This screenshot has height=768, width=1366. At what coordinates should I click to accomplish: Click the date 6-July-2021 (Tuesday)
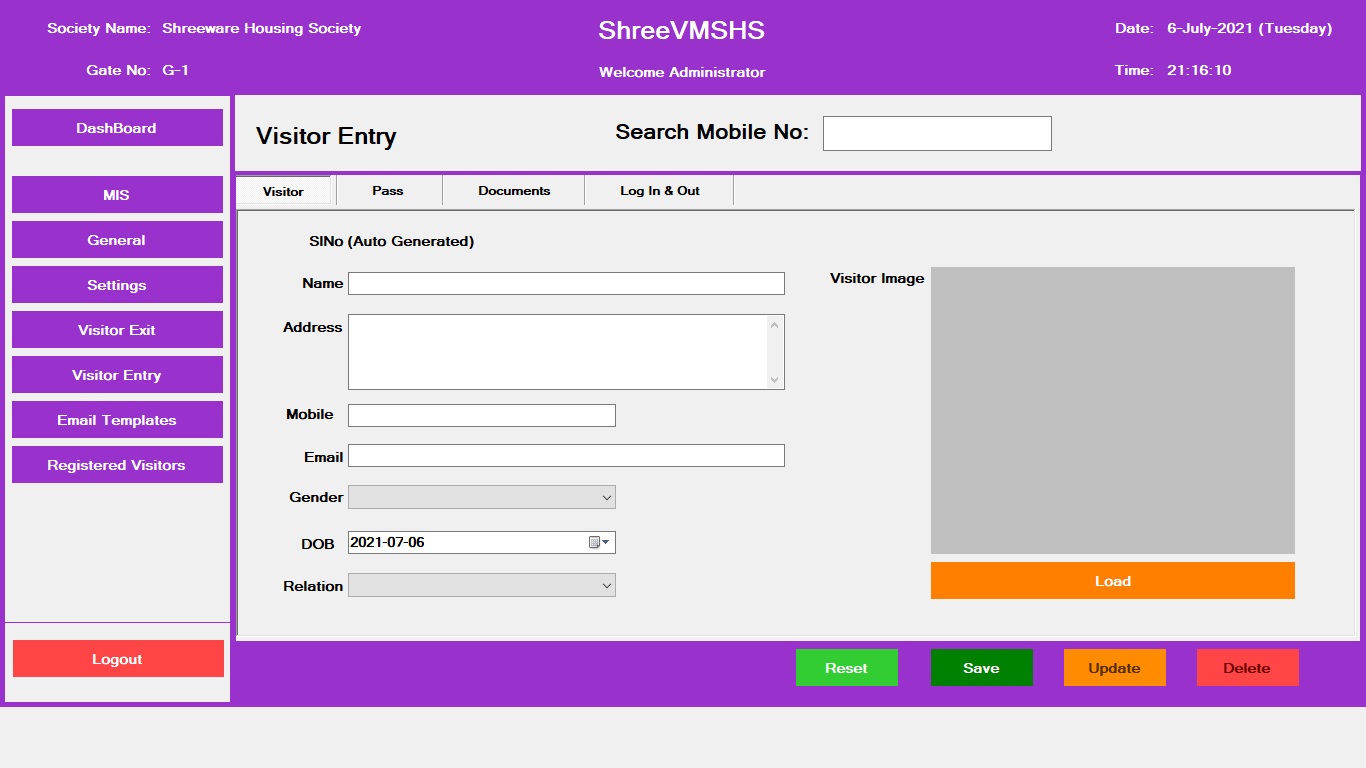1250,28
